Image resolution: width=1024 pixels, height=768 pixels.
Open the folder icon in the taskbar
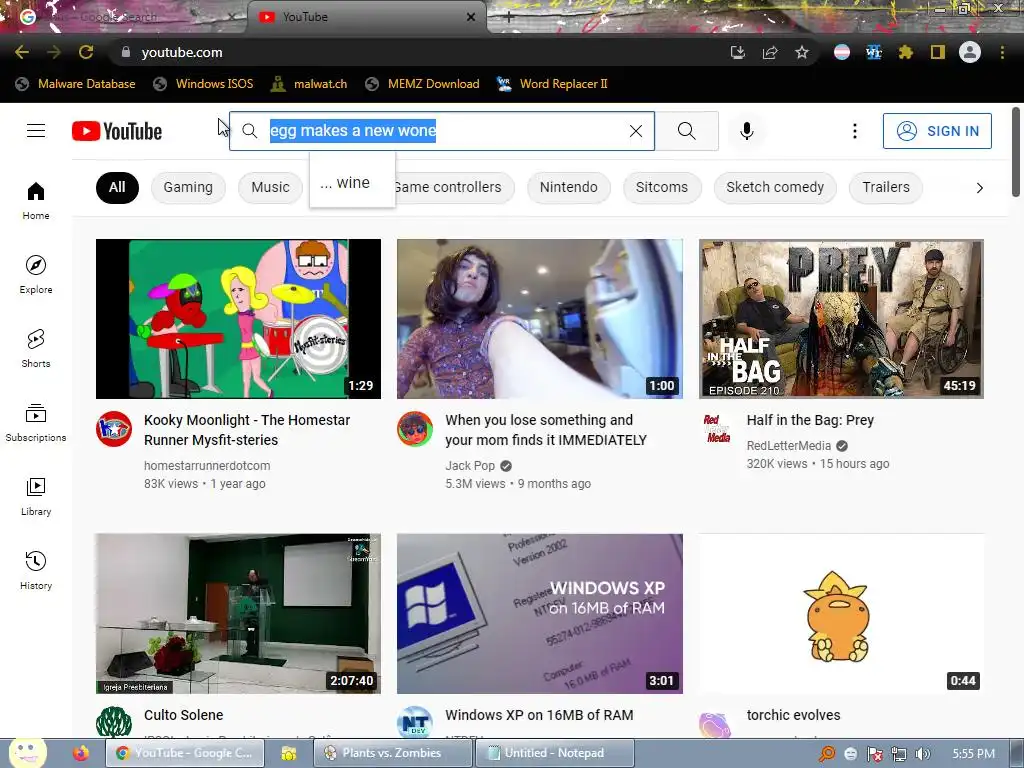(x=289, y=753)
